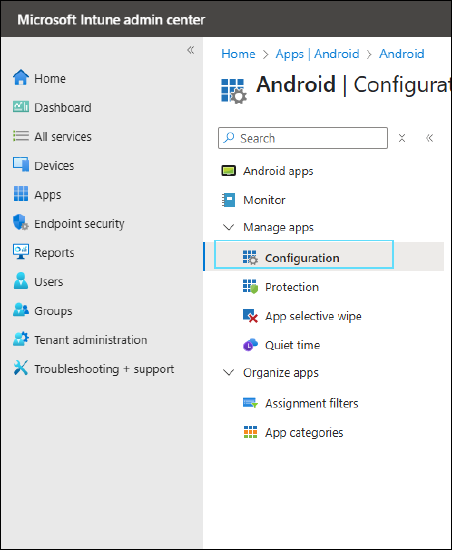
Task: Click the Assignment filters icon
Action: click(x=250, y=403)
